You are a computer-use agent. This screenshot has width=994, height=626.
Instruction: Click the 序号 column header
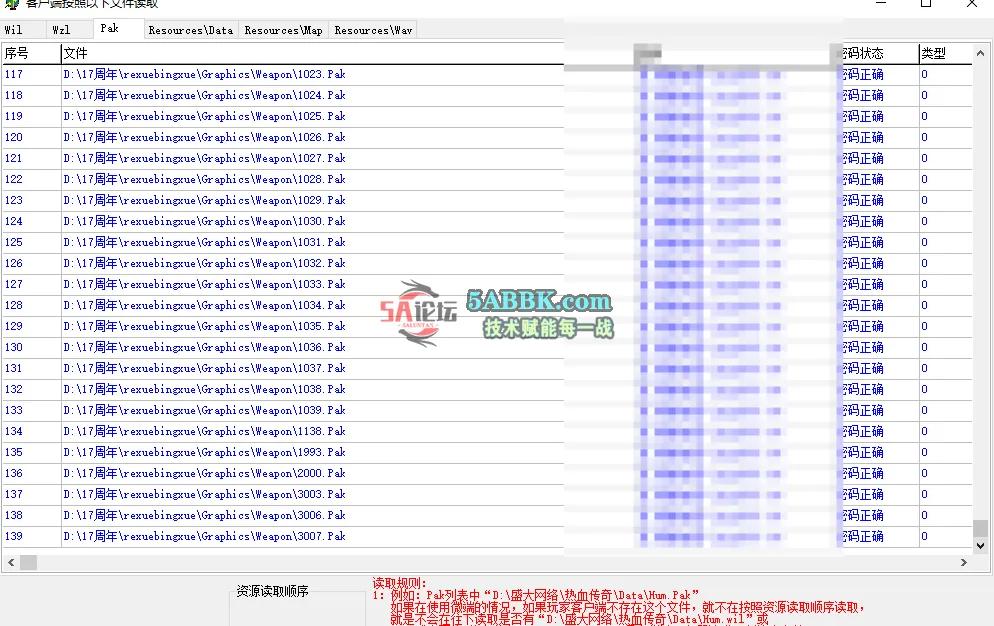(x=31, y=53)
